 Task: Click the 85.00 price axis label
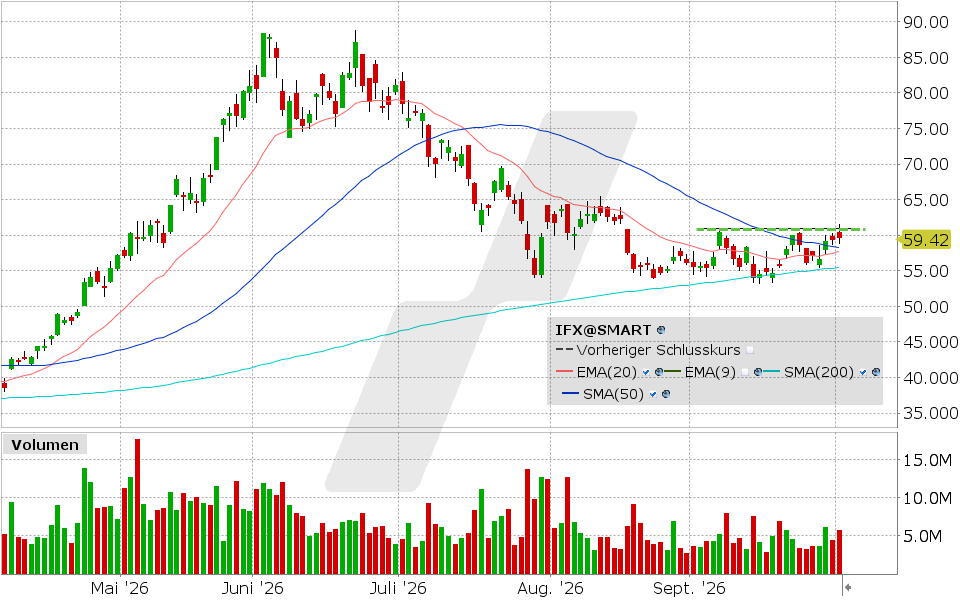(926, 58)
